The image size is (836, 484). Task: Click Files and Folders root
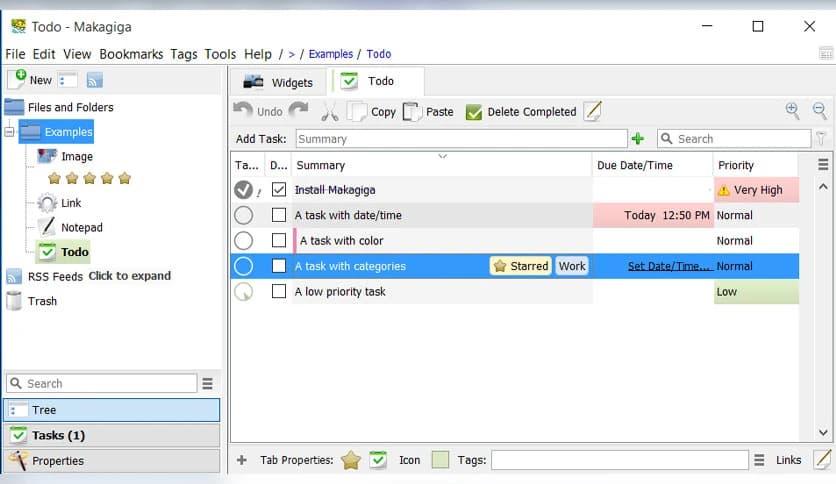[x=59, y=107]
